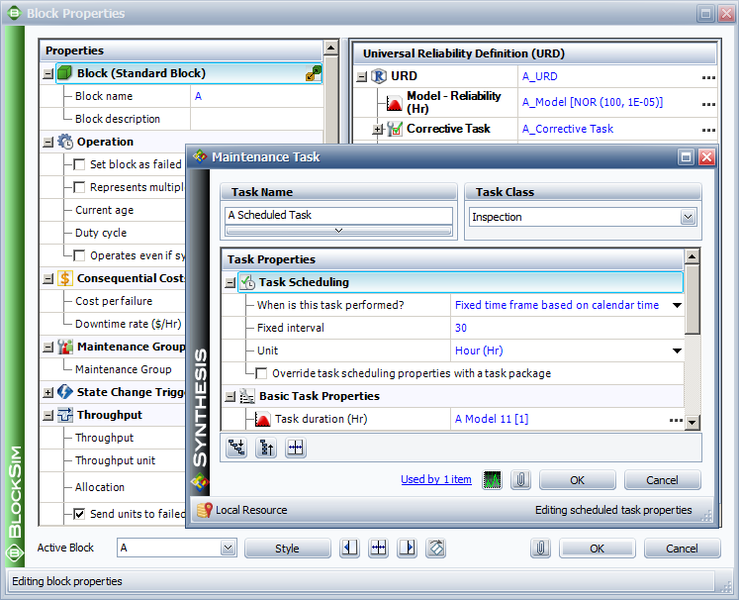The image size is (739, 600).
Task: Click ellipsis button for A_Model row
Action: point(708,103)
